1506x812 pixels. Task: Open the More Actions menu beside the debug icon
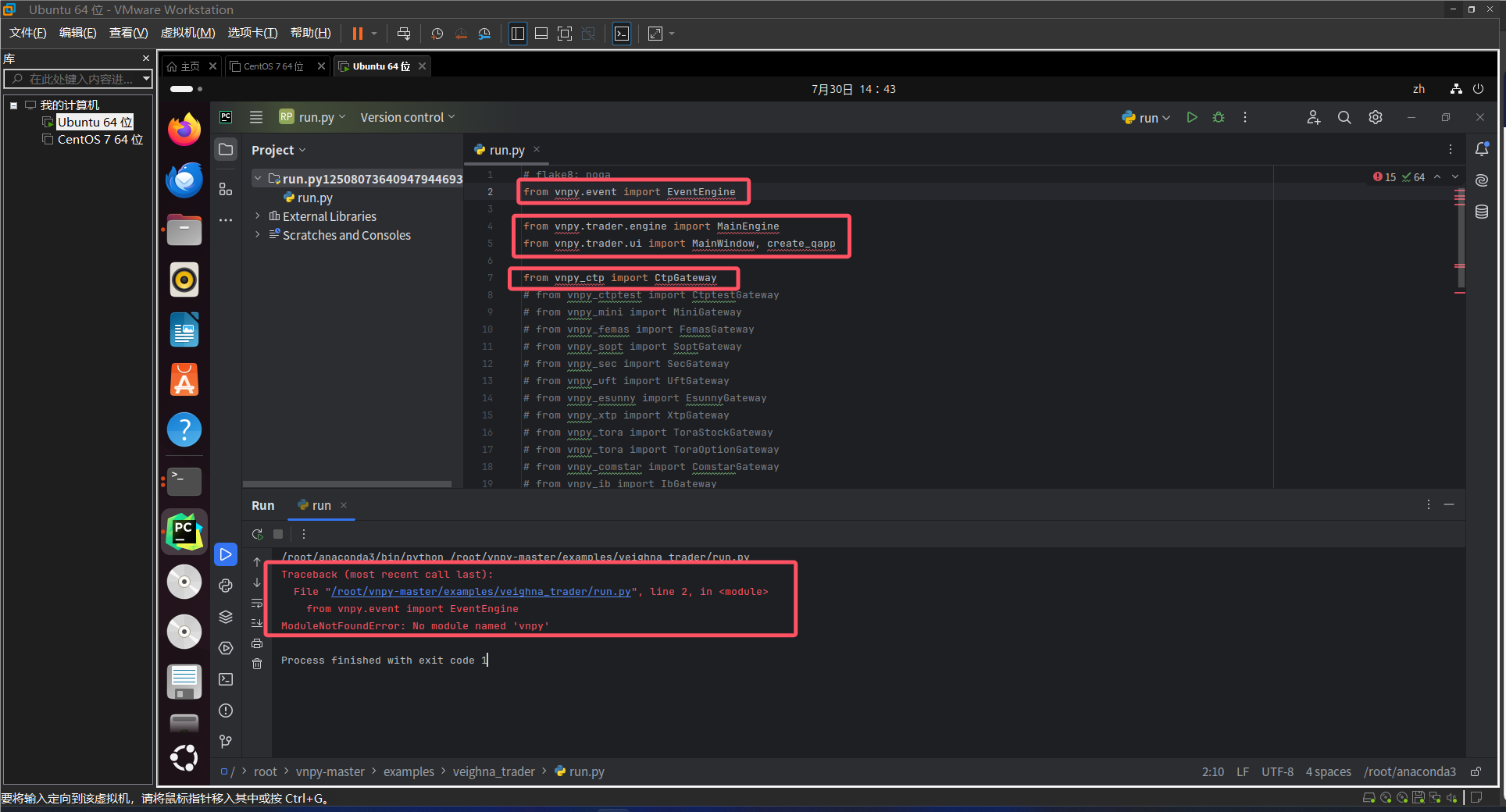click(x=1245, y=117)
